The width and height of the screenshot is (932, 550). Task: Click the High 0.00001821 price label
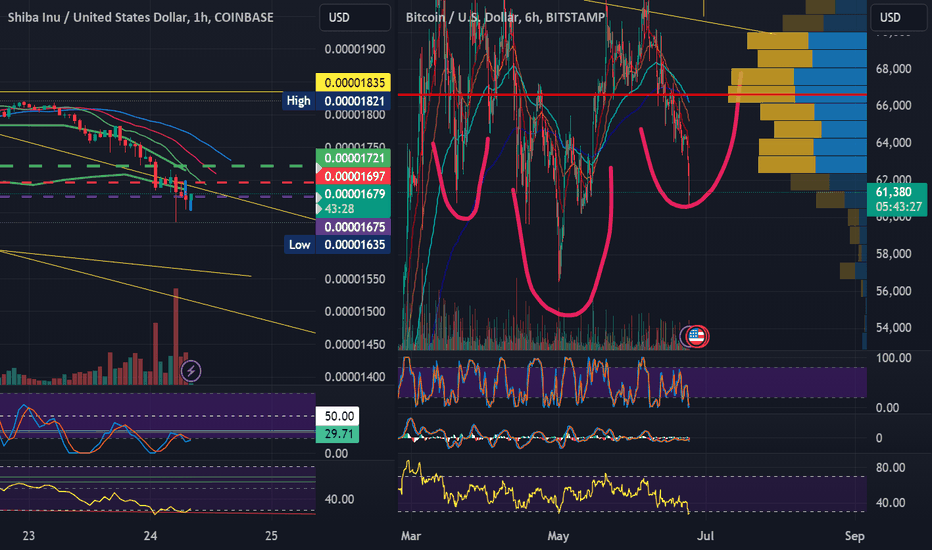coord(337,100)
